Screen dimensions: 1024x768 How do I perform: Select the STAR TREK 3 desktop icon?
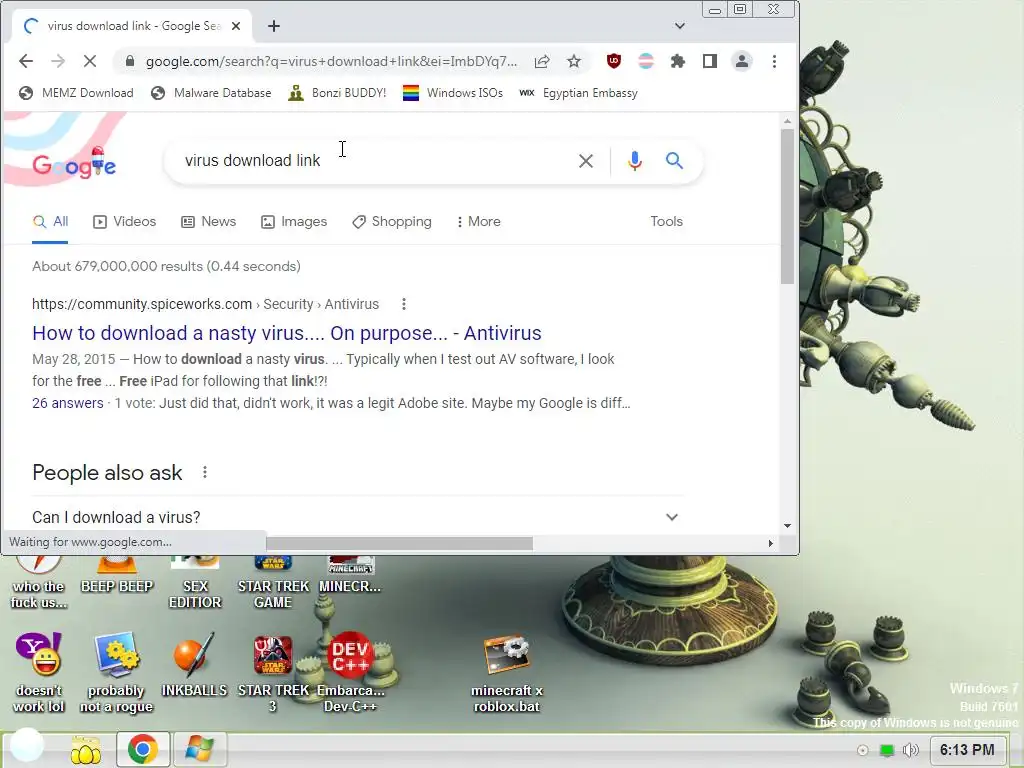coord(273,673)
